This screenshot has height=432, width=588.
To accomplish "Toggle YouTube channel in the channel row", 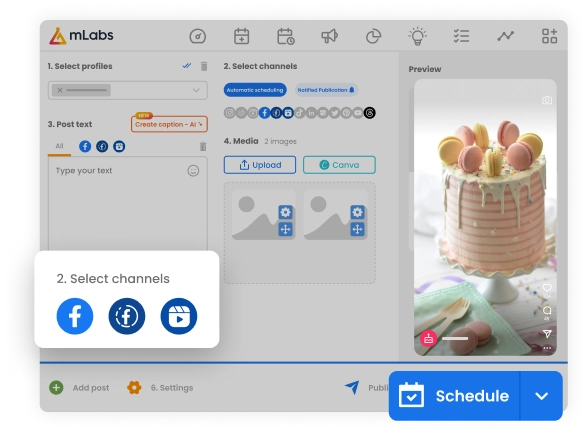I will click(358, 113).
